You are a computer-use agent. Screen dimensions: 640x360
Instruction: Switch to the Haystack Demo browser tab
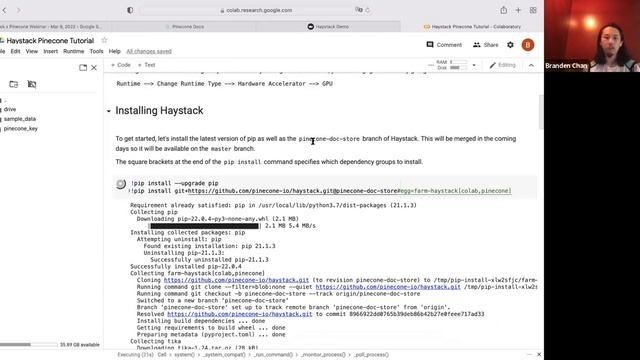(x=329, y=27)
